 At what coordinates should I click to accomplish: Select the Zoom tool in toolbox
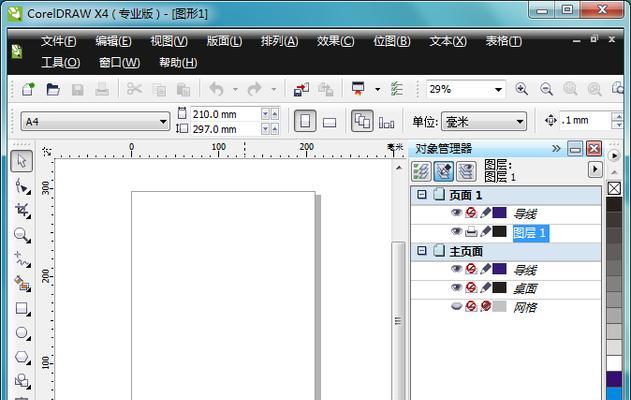22,235
